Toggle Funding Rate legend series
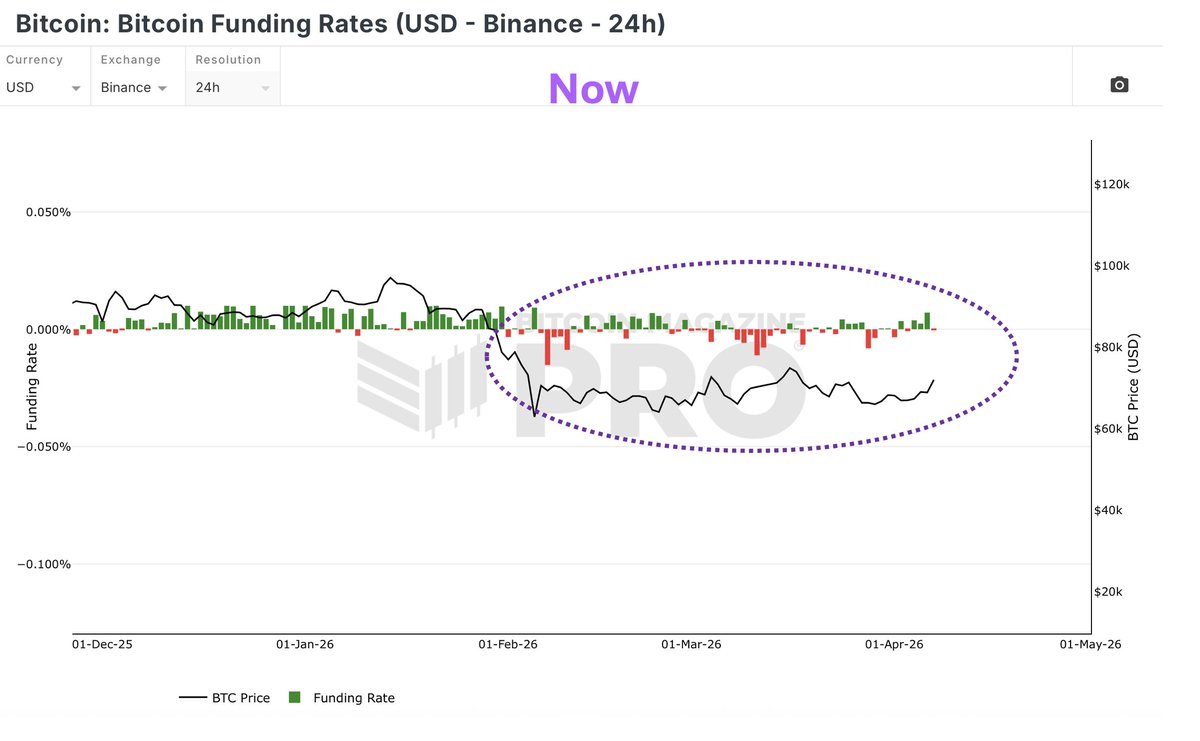This screenshot has width=1200, height=741. pos(341,698)
